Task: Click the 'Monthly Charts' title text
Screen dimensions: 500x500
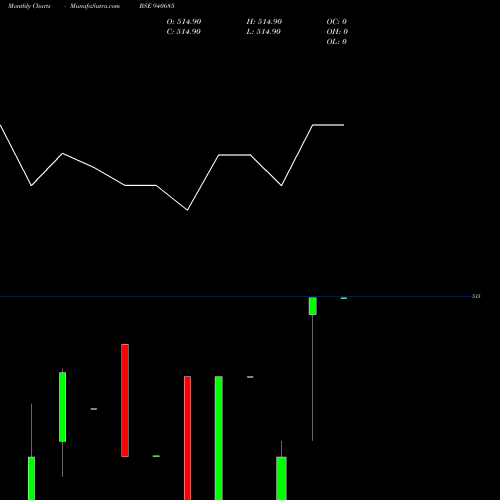Action: coord(29,6)
